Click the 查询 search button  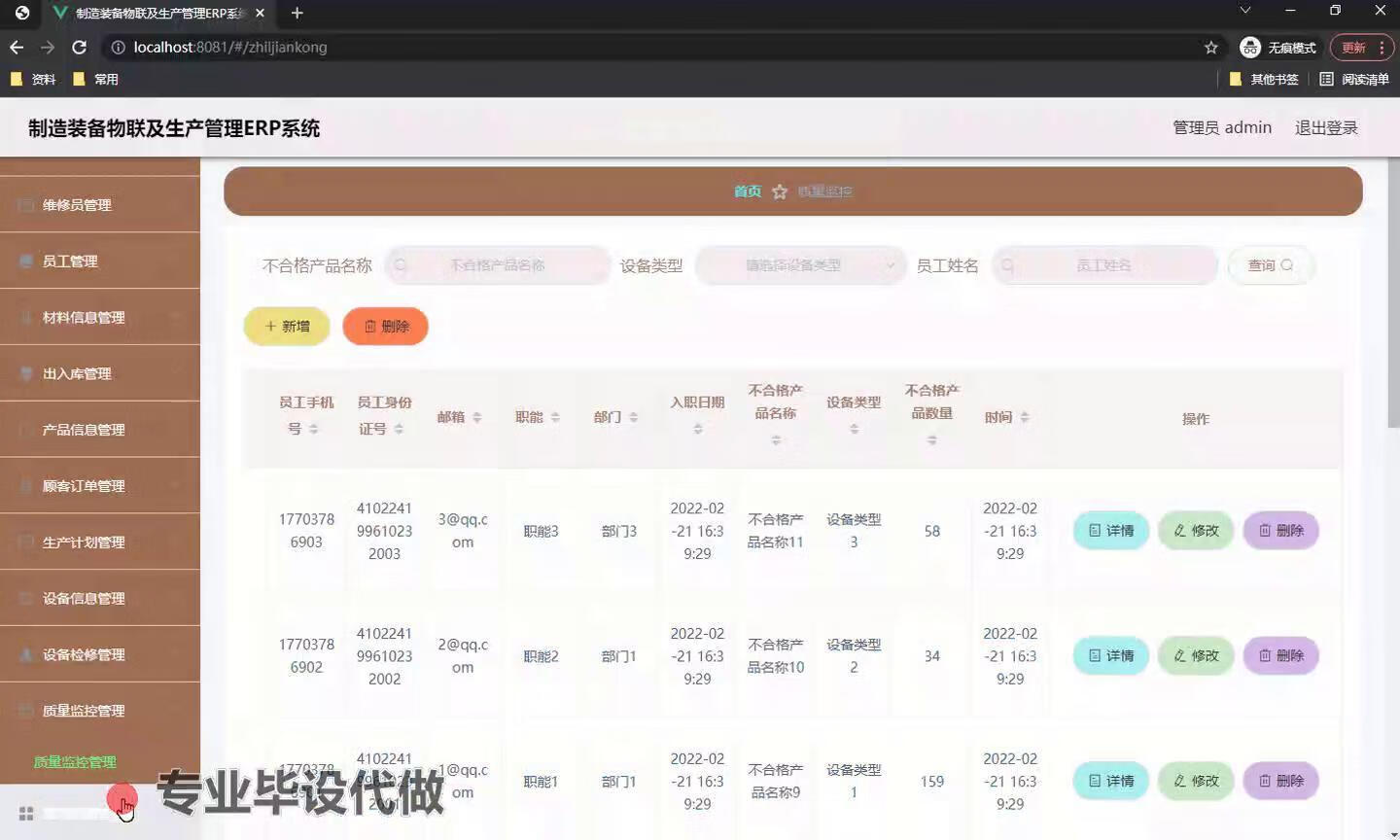(1271, 265)
